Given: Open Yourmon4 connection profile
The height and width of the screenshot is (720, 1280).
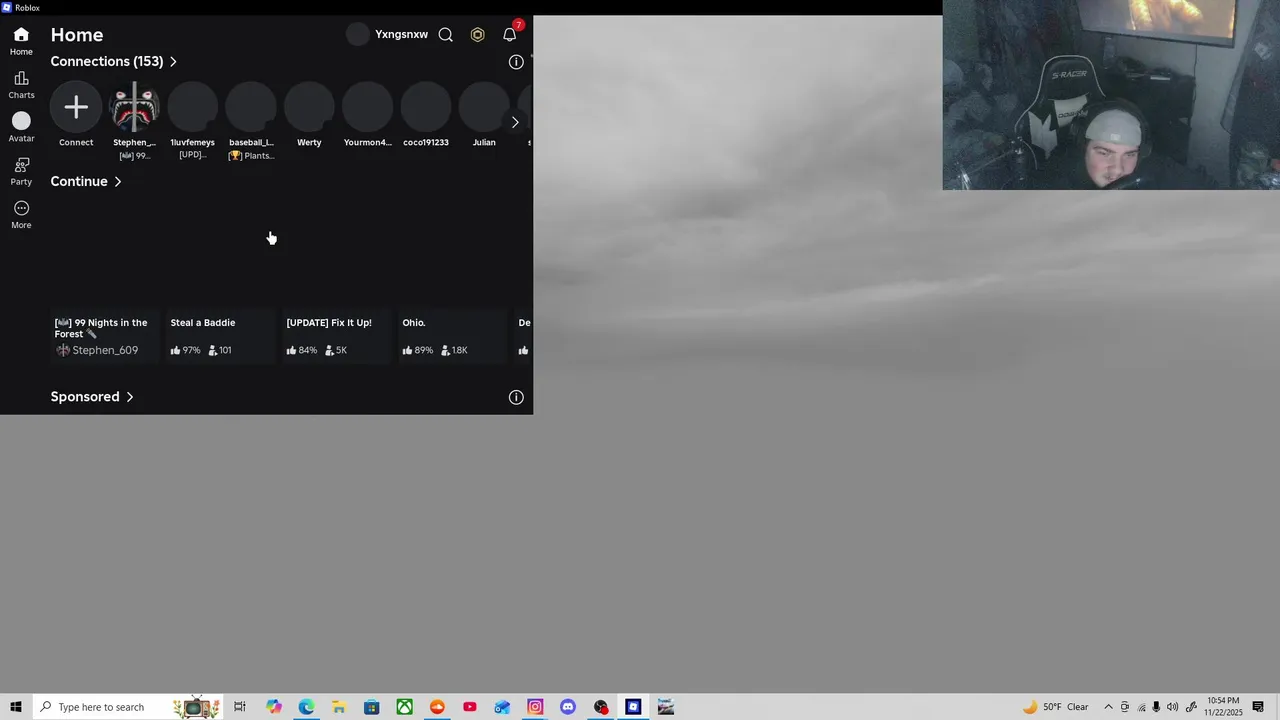Looking at the screenshot, I should (x=367, y=108).
